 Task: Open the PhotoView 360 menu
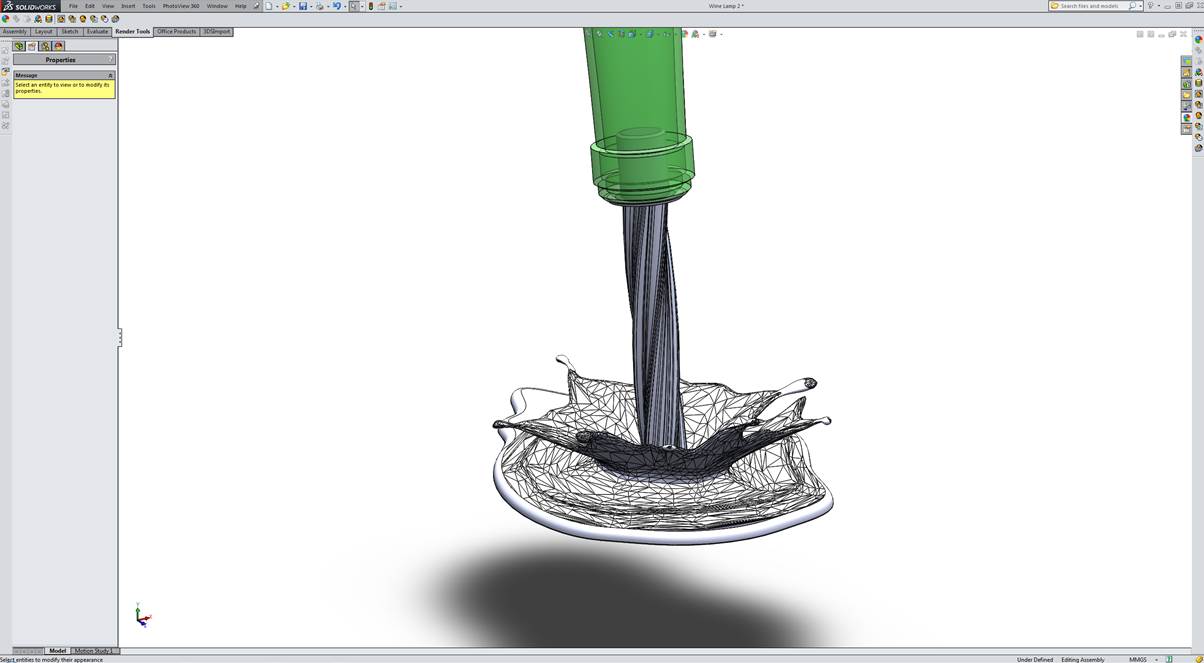coord(181,6)
